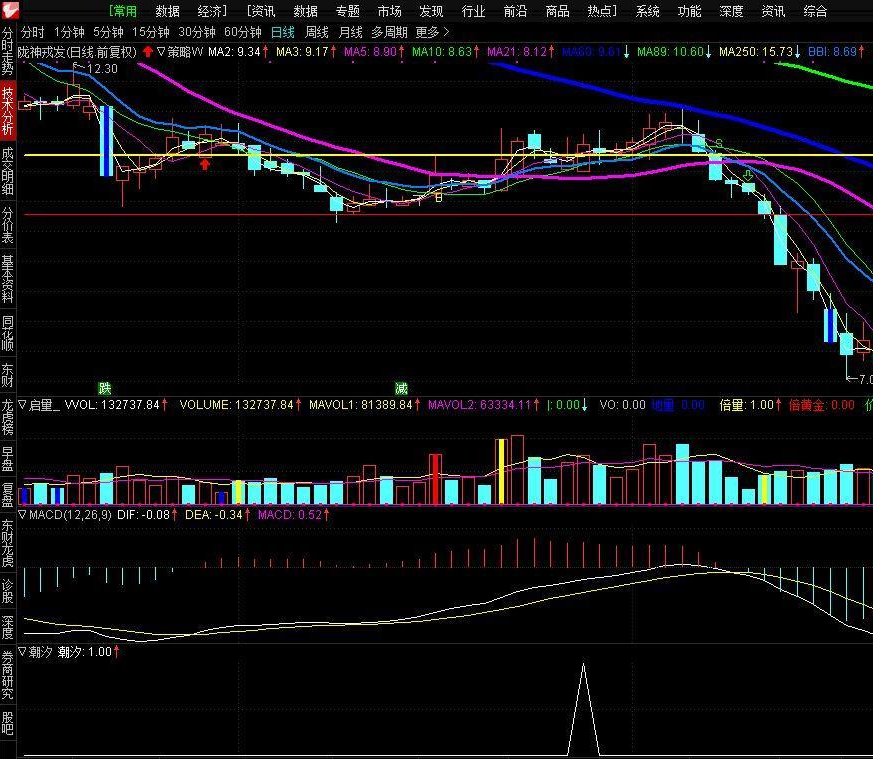
Task: Click the stock title with (日线,前复权)
Action: [x=77, y=52]
